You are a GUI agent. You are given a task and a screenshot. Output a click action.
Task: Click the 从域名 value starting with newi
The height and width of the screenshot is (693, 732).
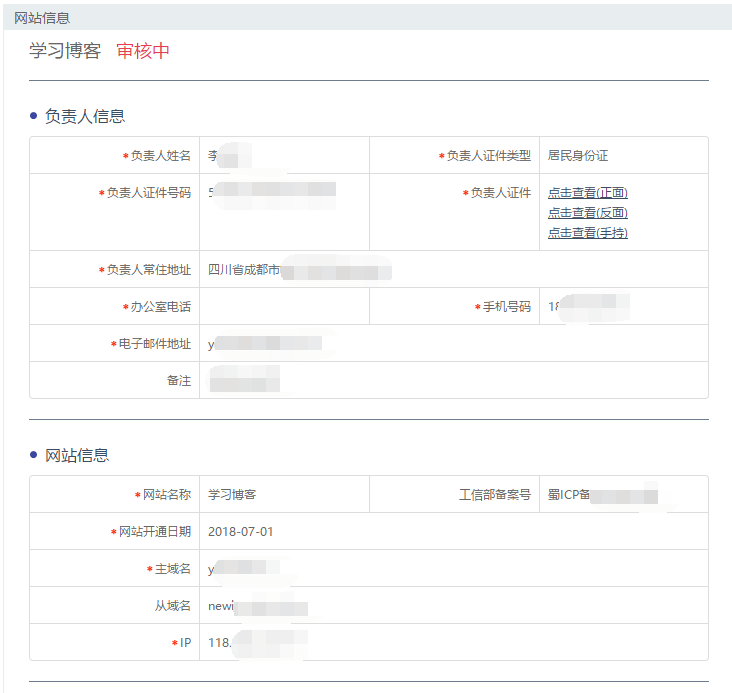pyautogui.click(x=257, y=606)
